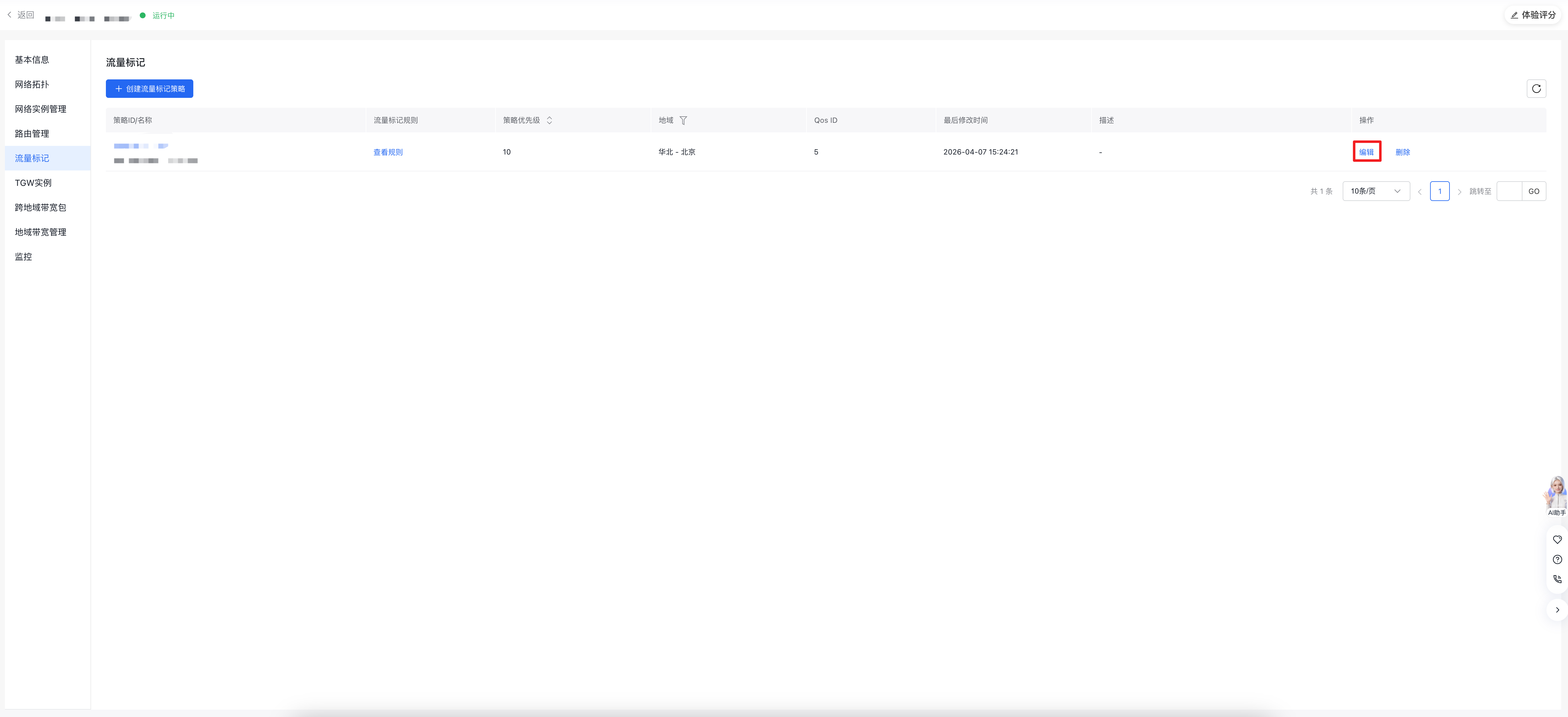Click the 返回 back button

(x=21, y=15)
